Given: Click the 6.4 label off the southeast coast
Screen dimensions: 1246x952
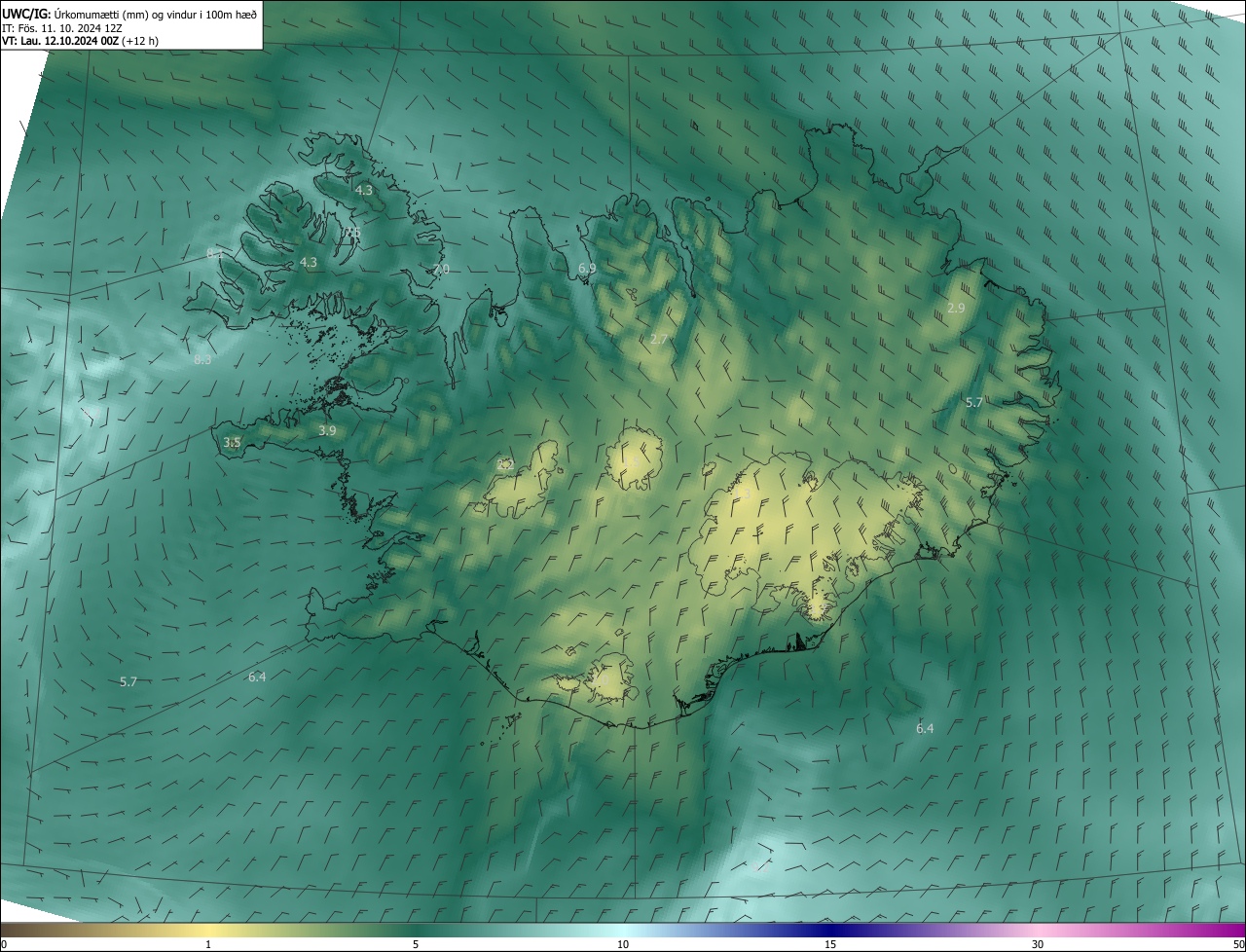Looking at the screenshot, I should (x=925, y=728).
